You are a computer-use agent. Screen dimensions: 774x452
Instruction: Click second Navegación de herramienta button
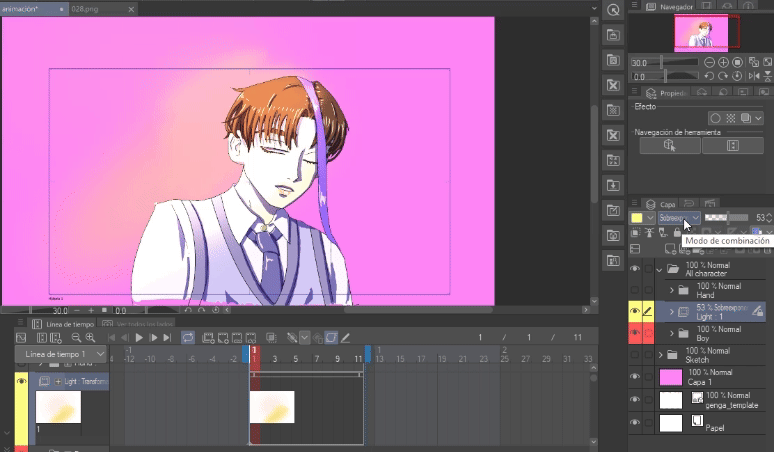[x=733, y=146]
